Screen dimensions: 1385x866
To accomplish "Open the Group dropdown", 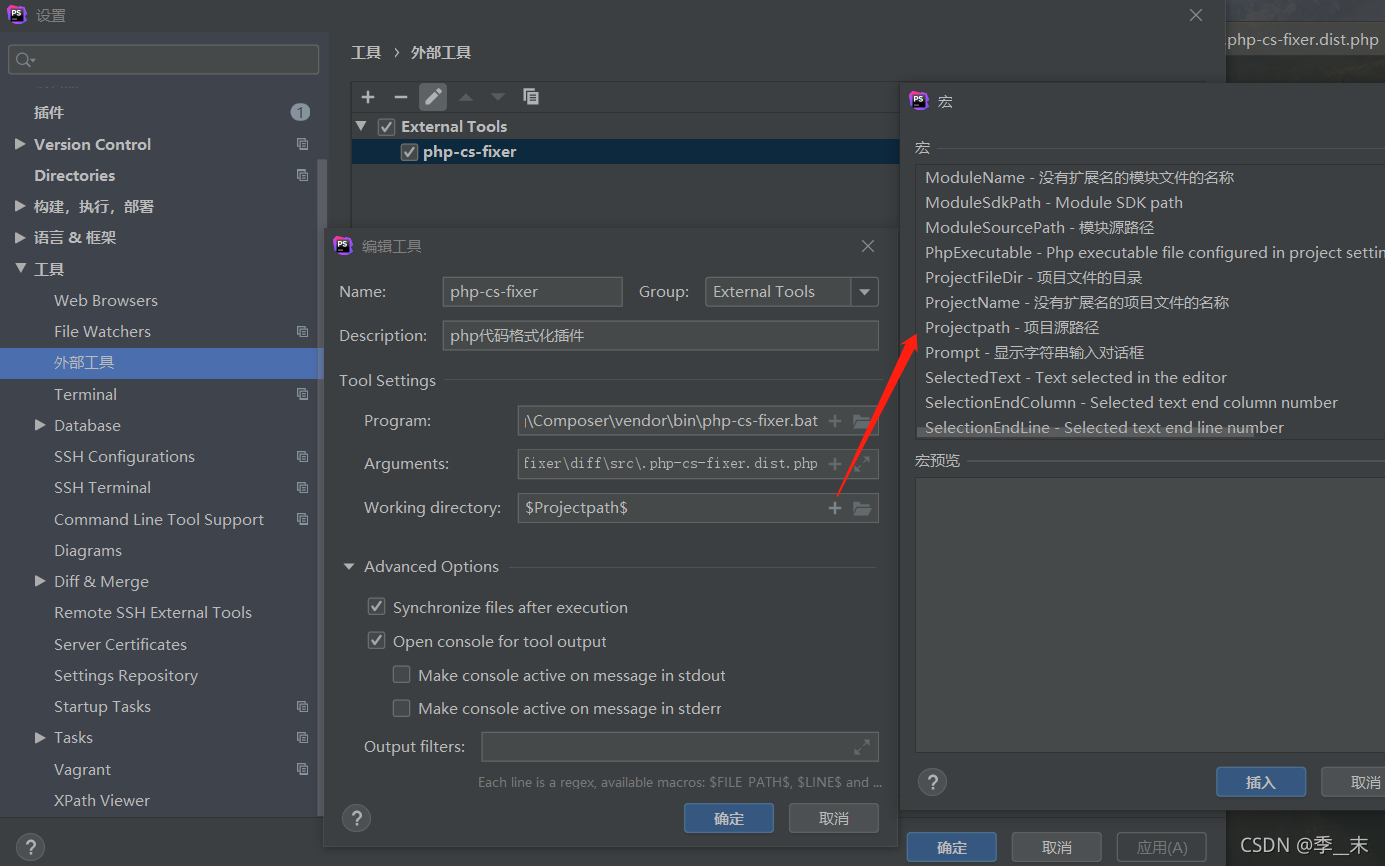I will (863, 291).
